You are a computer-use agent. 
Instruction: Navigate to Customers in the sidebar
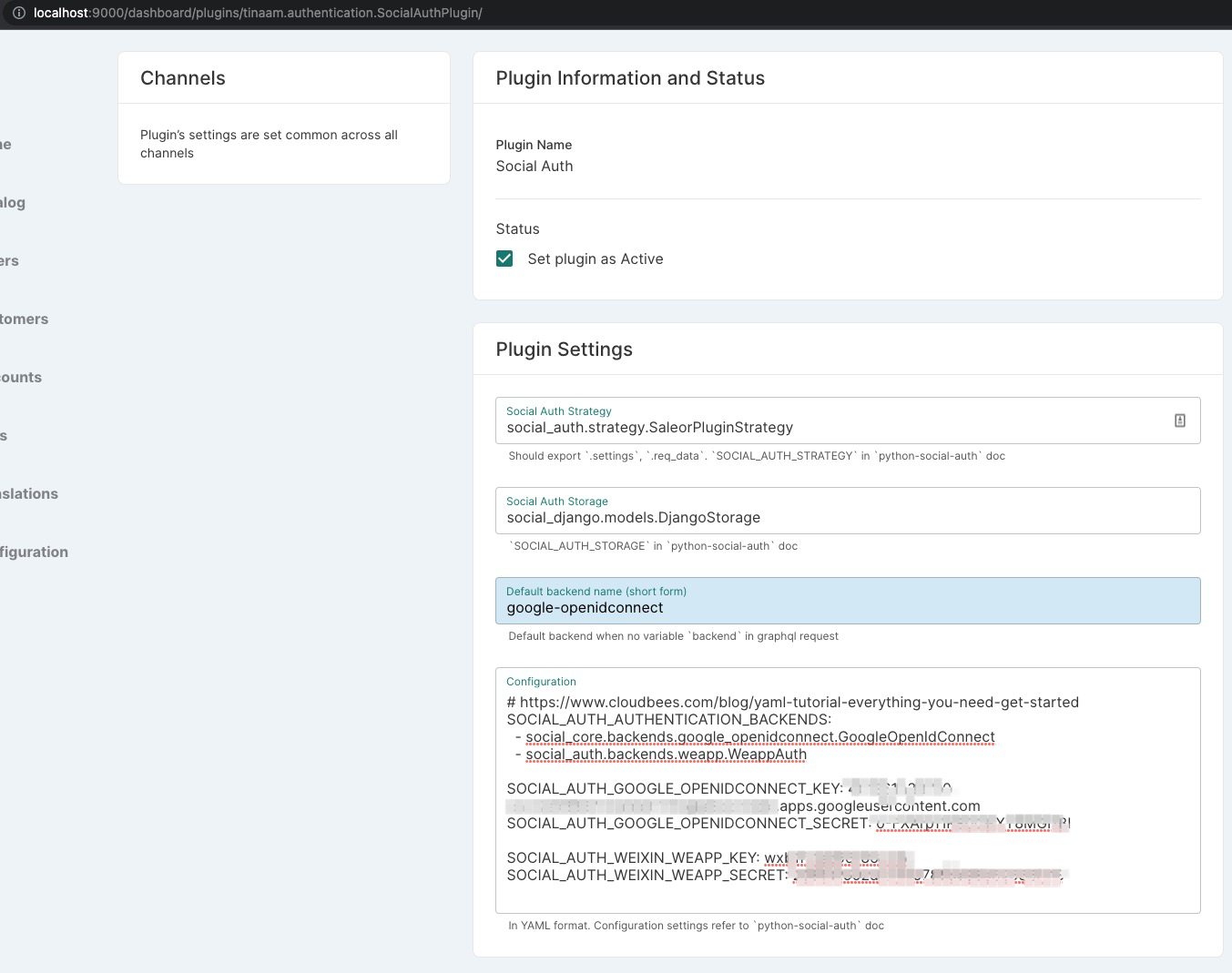24,319
